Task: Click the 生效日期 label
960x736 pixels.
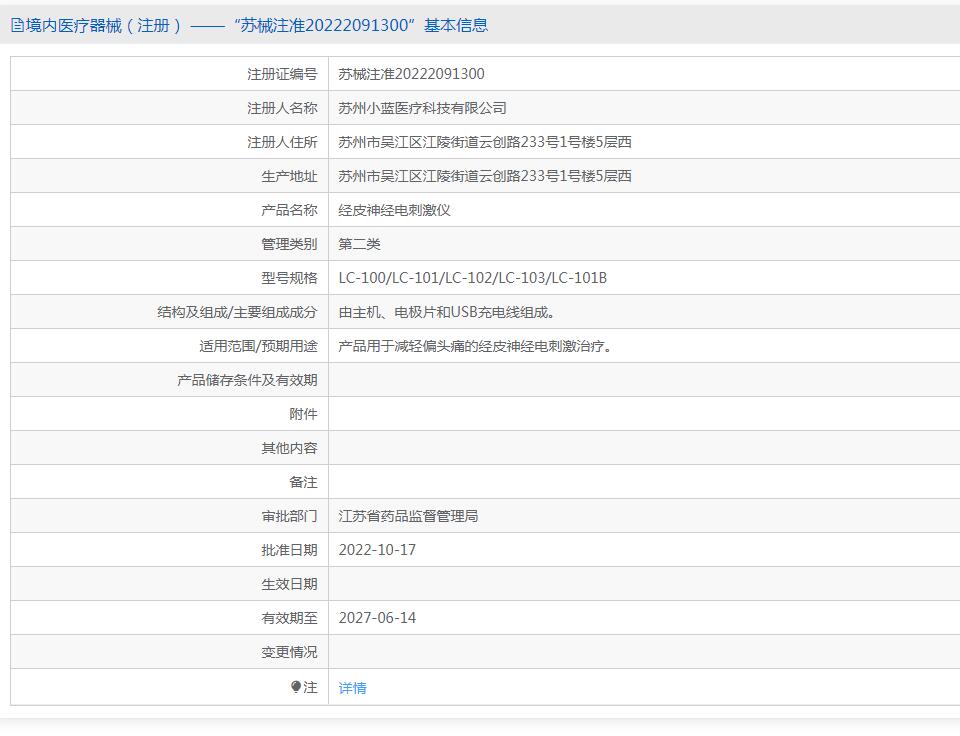Action: point(290,584)
